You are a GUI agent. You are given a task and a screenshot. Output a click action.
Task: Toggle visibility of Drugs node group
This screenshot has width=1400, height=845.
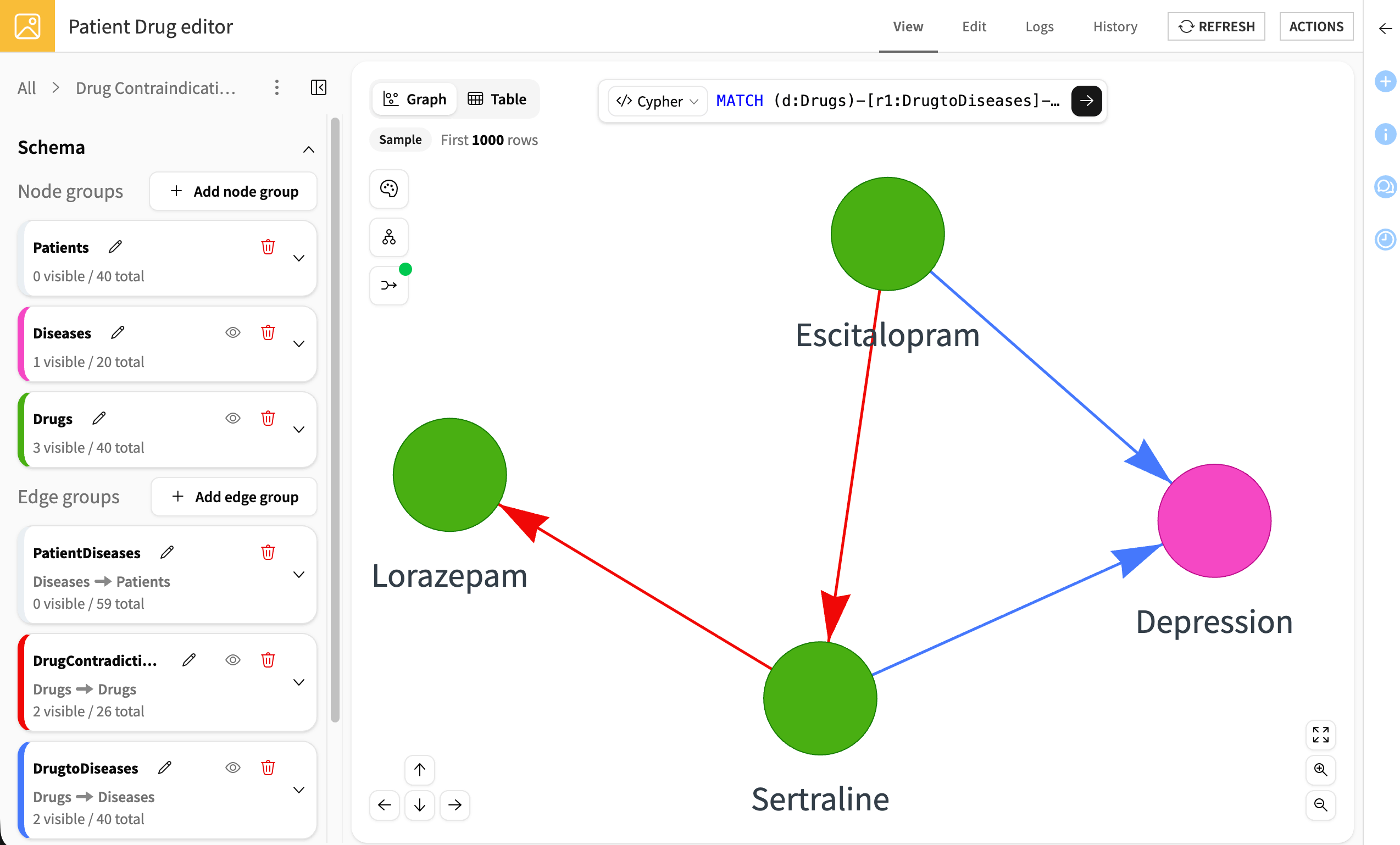coord(233,419)
